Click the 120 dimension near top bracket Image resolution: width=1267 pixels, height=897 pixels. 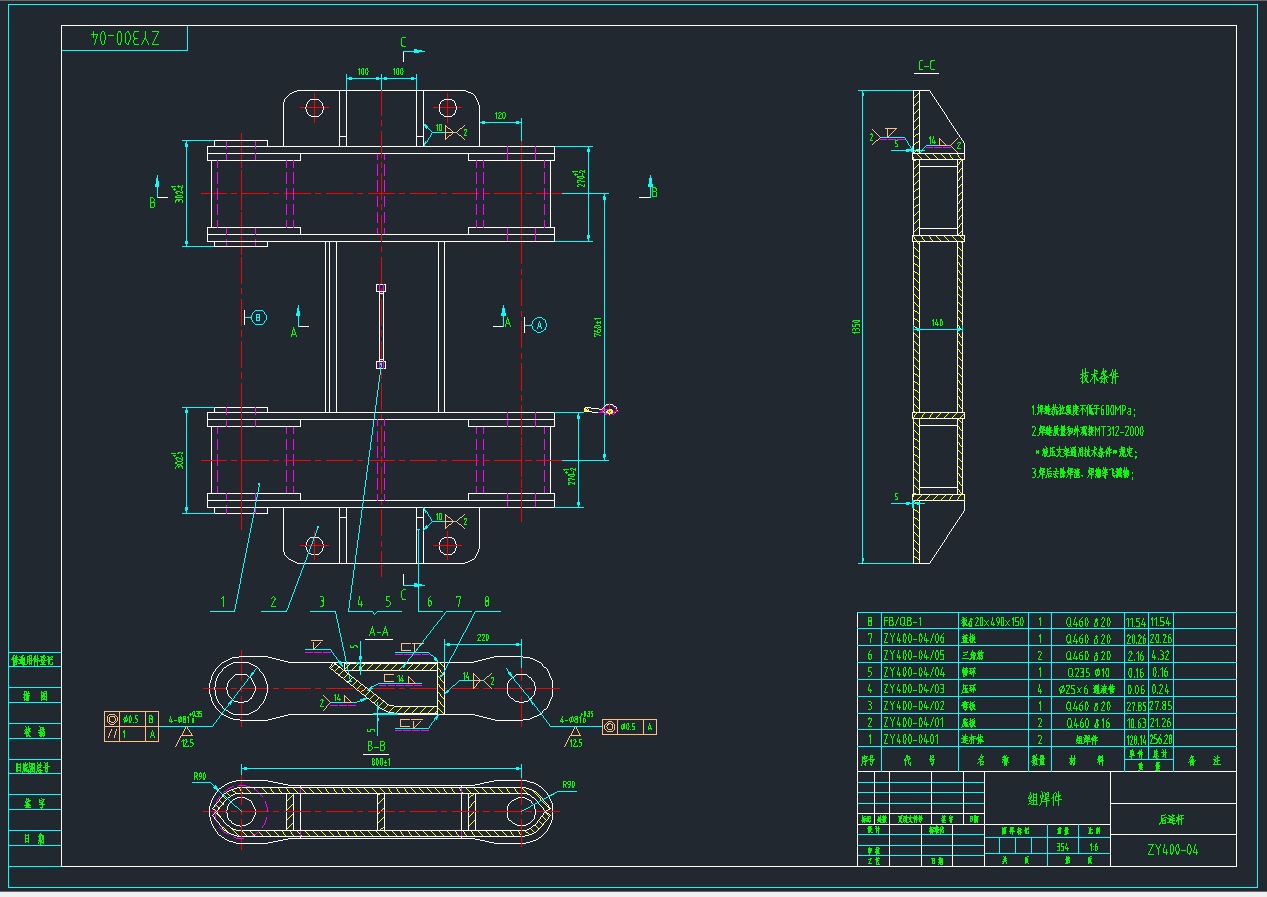click(x=500, y=116)
